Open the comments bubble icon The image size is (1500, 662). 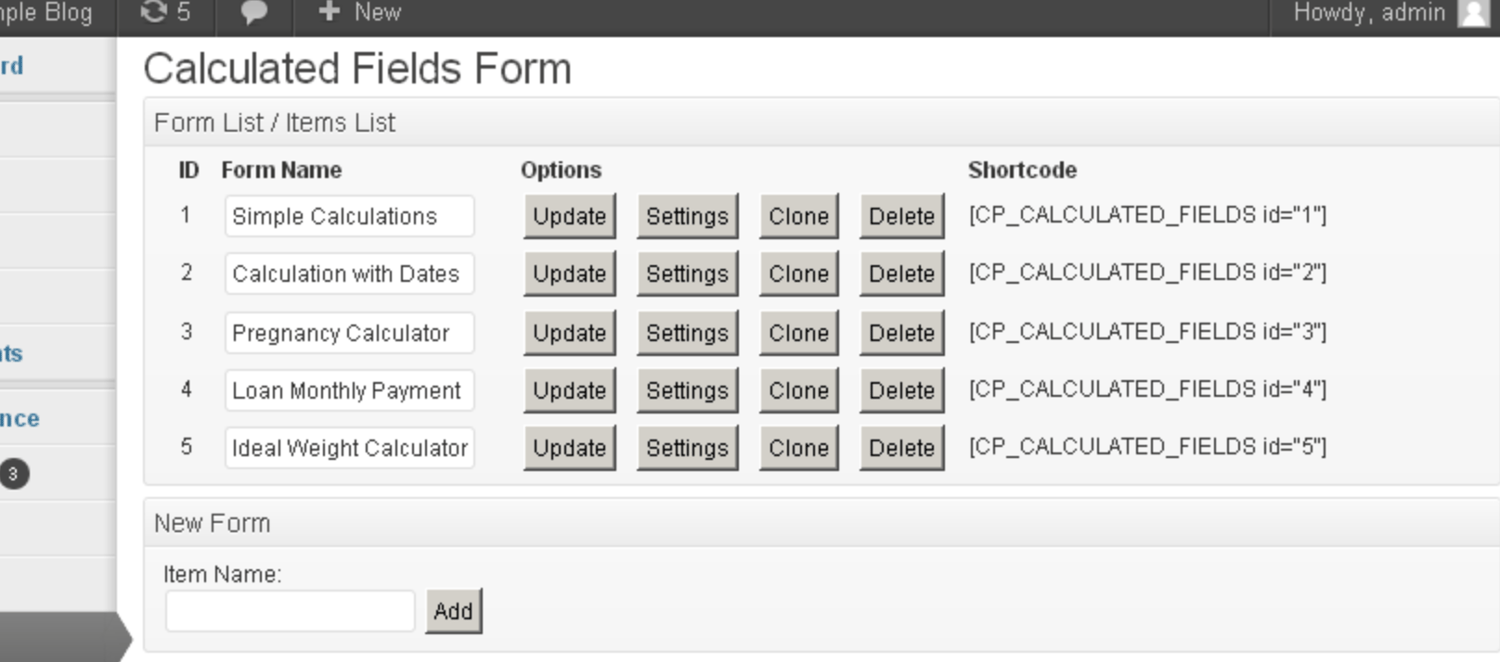pyautogui.click(x=255, y=13)
